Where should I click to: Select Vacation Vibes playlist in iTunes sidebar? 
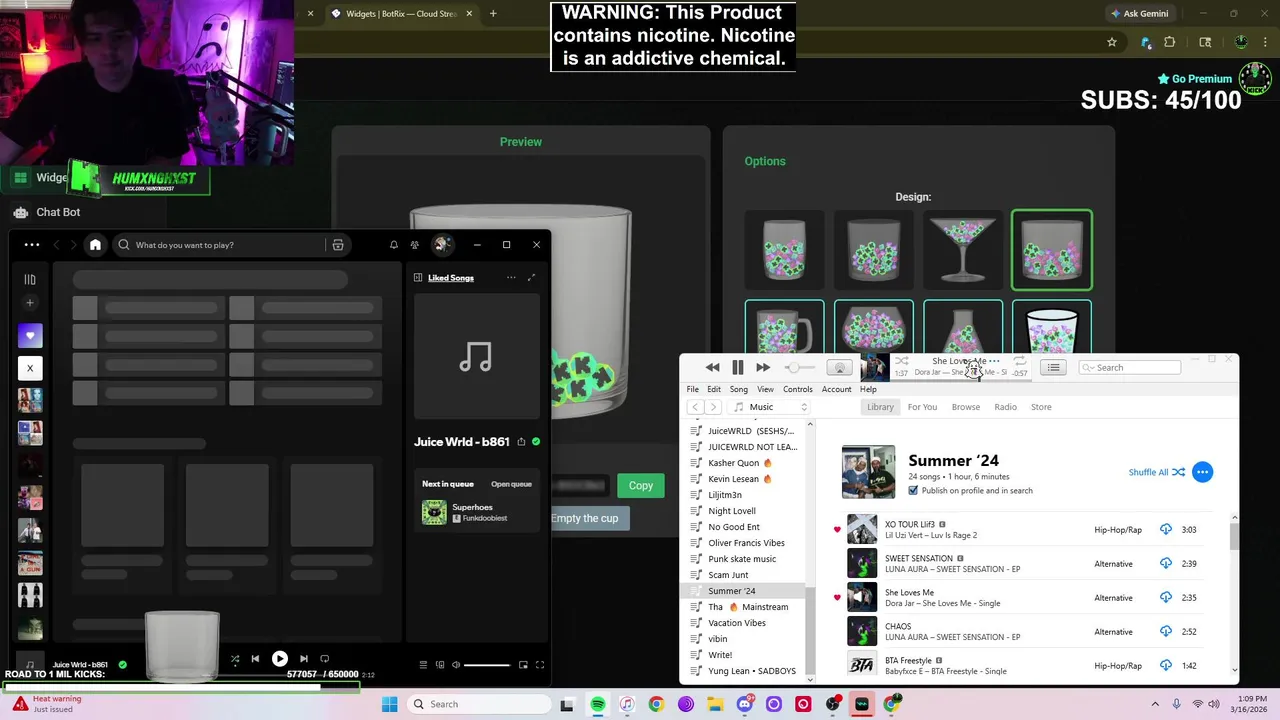pyautogui.click(x=737, y=623)
